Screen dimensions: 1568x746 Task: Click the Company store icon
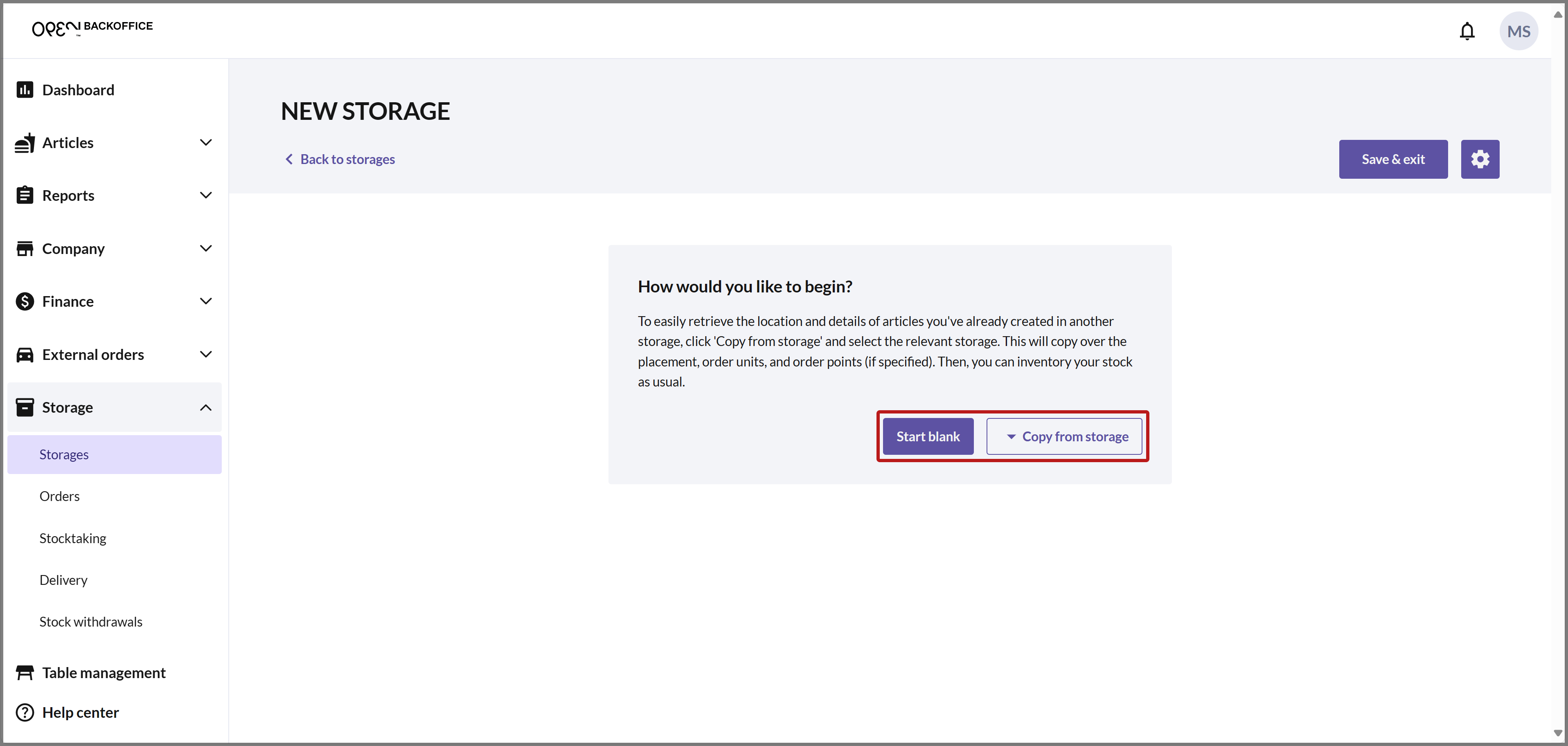25,248
